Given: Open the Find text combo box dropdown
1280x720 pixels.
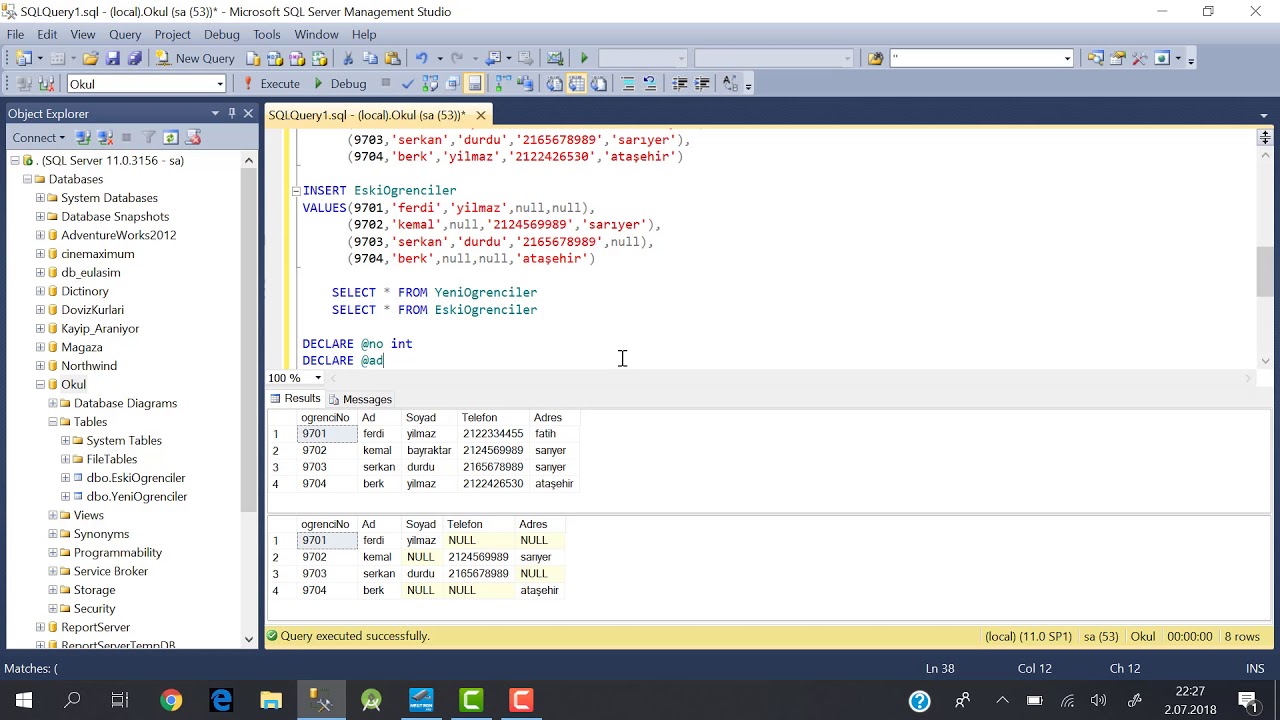Looking at the screenshot, I should point(1067,58).
